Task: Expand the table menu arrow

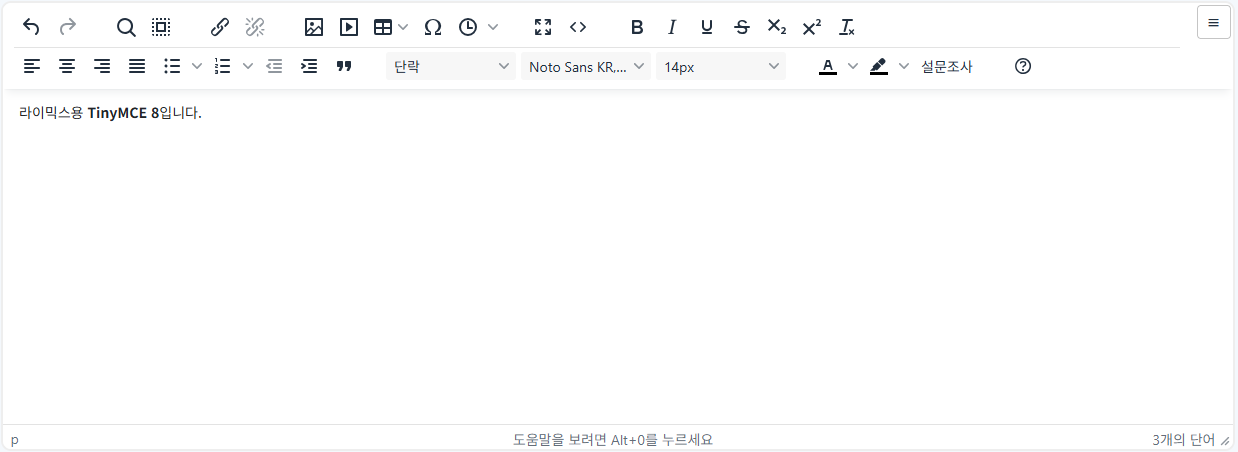Action: pos(403,27)
